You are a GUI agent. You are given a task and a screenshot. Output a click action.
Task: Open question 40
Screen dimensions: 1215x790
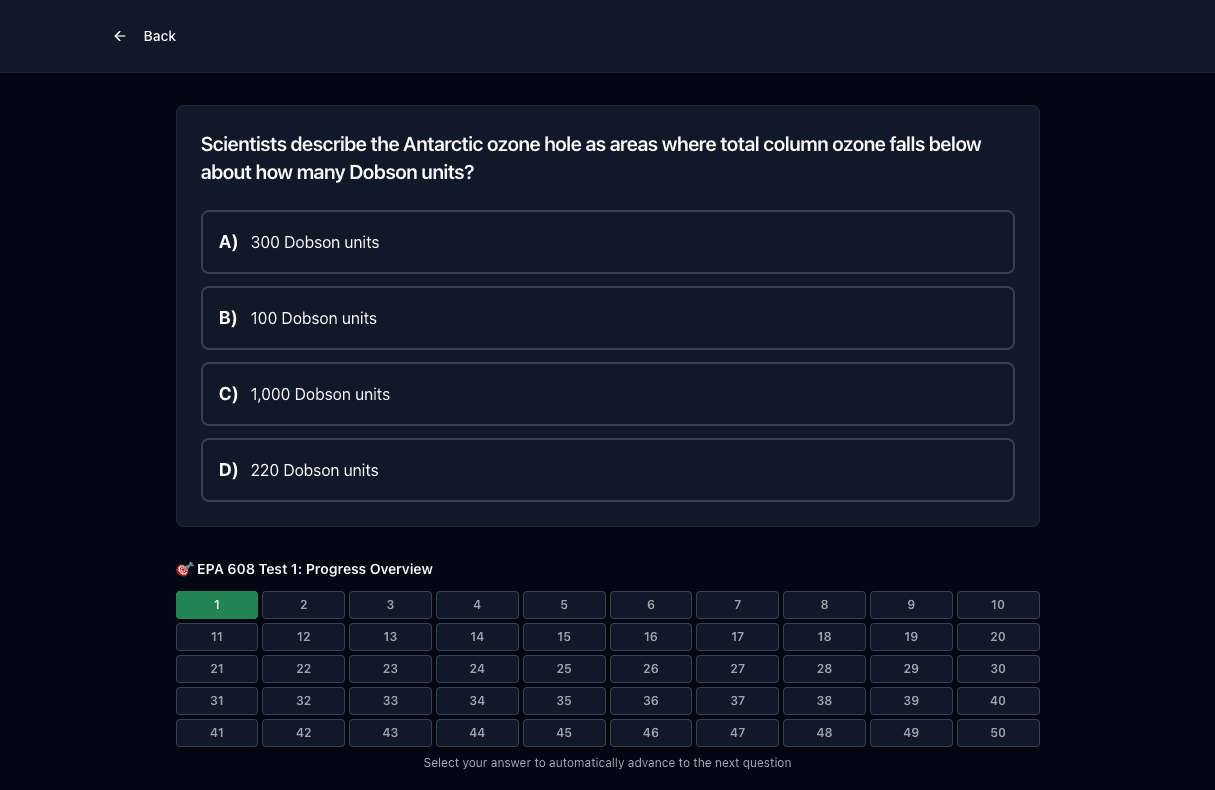click(998, 701)
